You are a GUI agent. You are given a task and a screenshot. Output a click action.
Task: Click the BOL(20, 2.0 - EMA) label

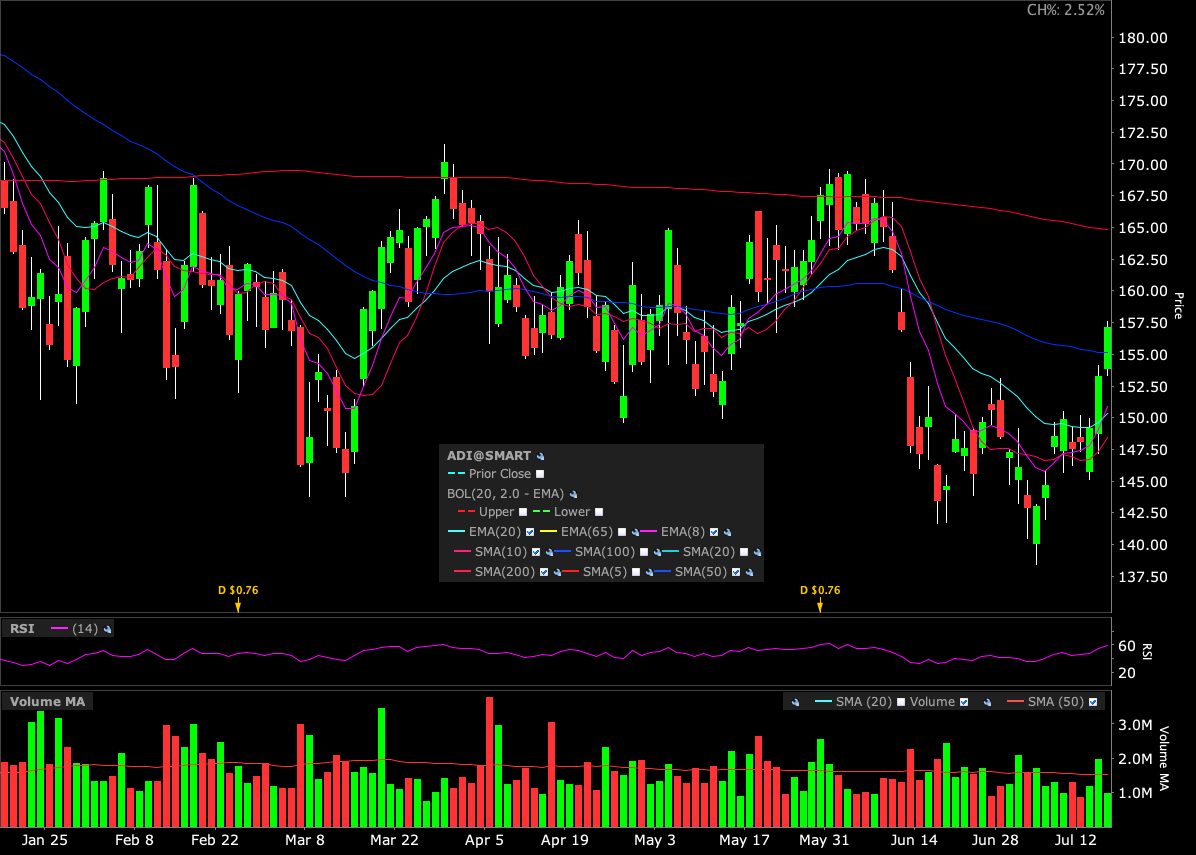click(x=506, y=493)
